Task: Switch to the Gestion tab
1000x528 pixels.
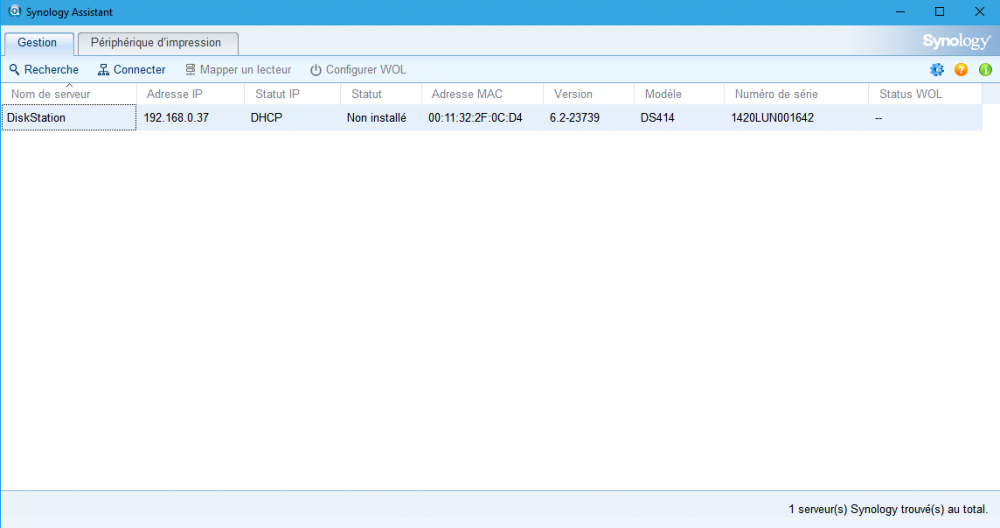Action: click(x=37, y=43)
